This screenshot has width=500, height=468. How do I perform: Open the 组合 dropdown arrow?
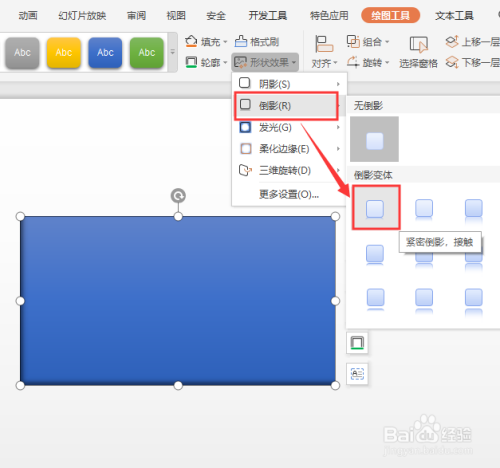tap(387, 42)
